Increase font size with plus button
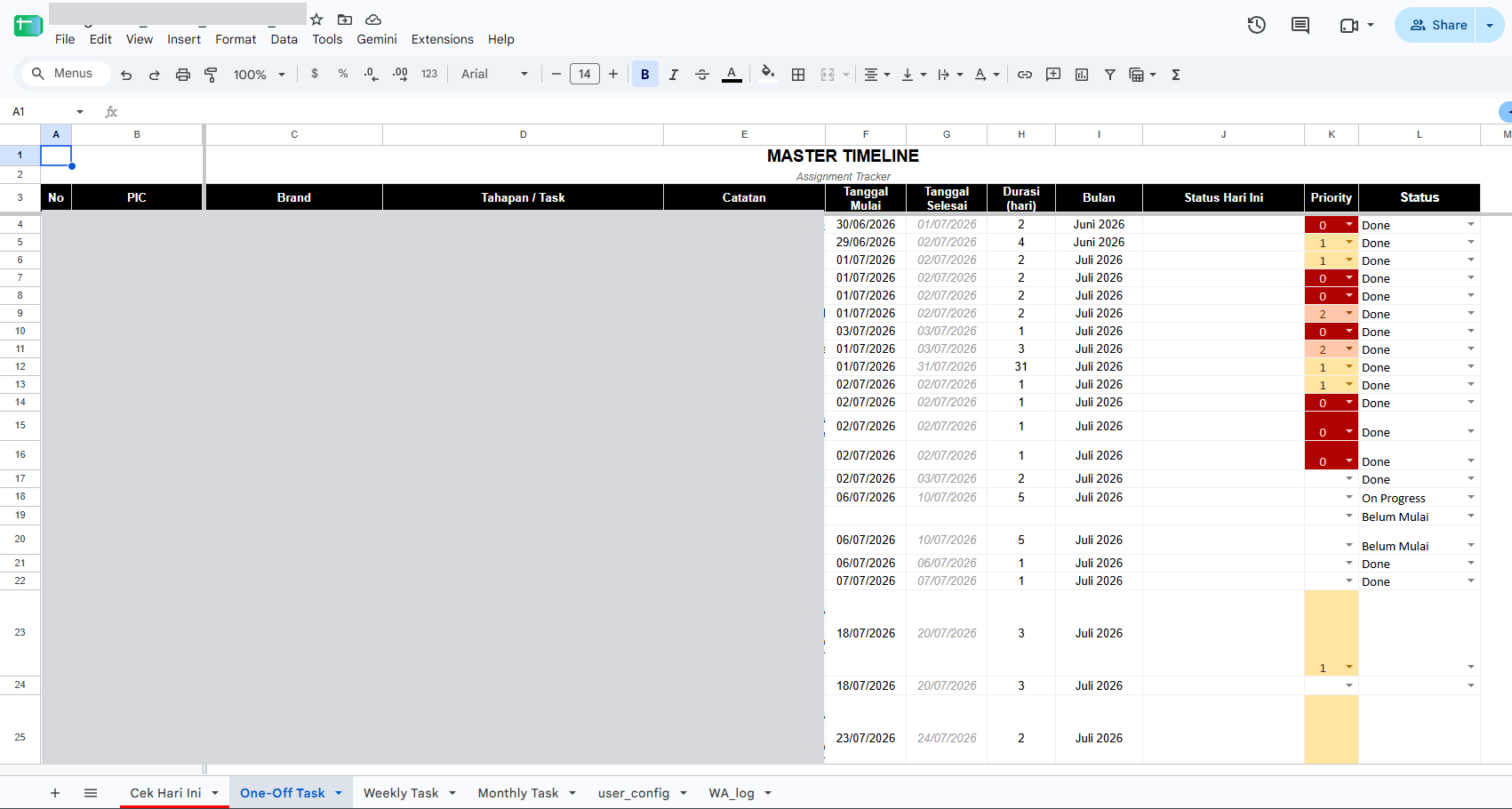Screen dimensions: 1512x809 pyautogui.click(x=613, y=75)
